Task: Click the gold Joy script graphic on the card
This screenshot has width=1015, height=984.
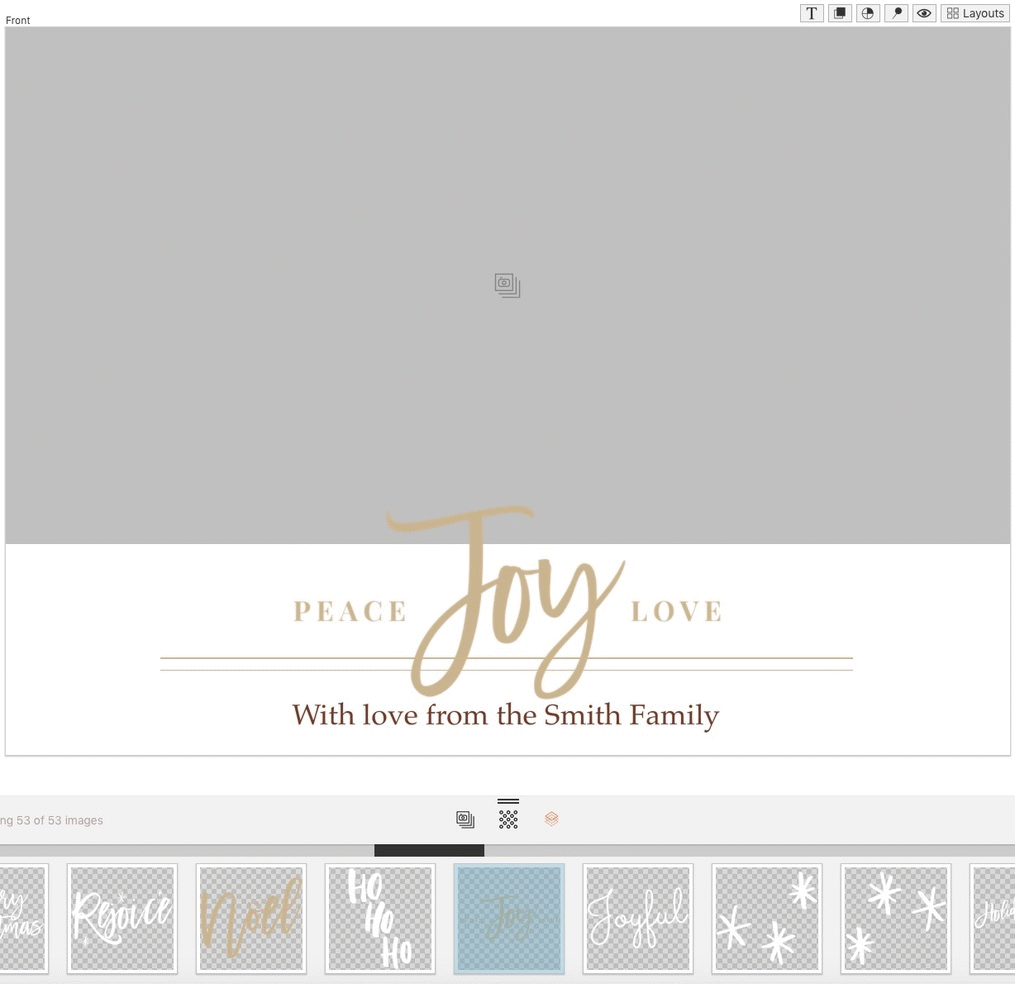Action: click(506, 602)
